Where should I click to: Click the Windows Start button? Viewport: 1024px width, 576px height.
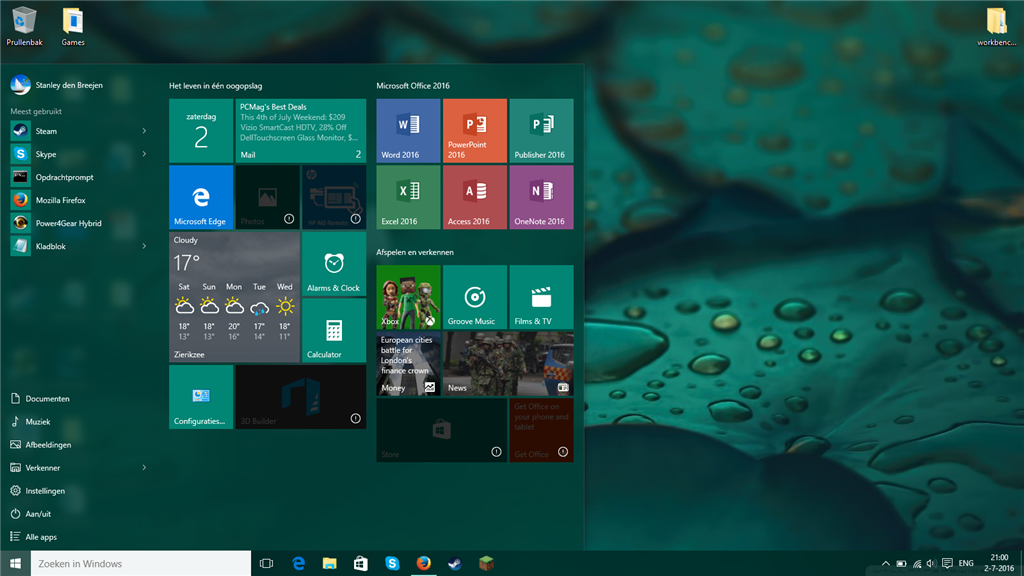click(x=15, y=563)
